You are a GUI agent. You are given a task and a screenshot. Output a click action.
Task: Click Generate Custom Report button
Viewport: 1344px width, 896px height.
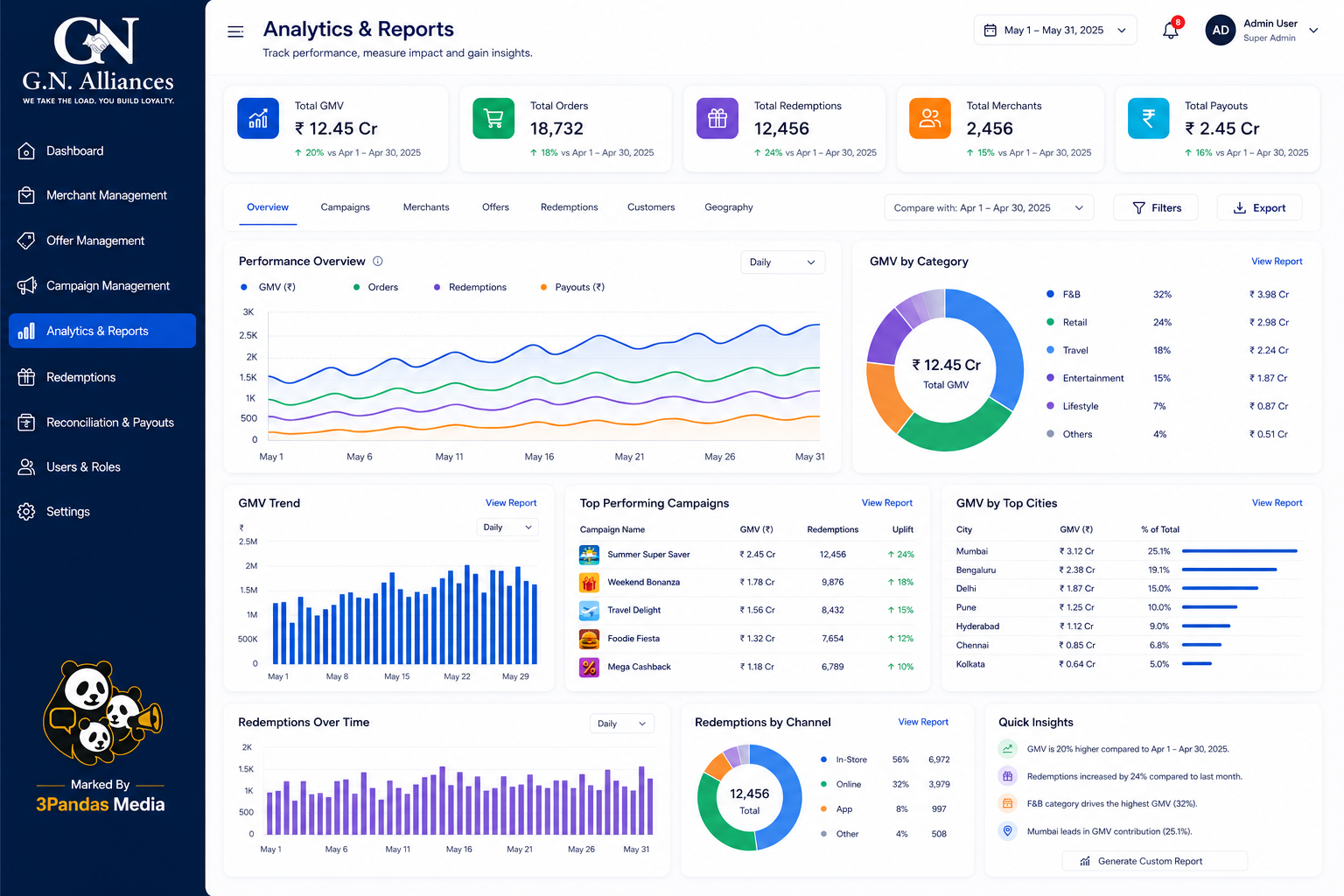pos(1154,861)
